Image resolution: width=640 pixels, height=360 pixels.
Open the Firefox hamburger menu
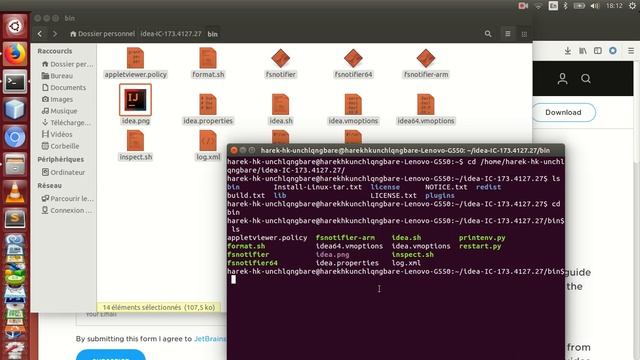coord(631,51)
